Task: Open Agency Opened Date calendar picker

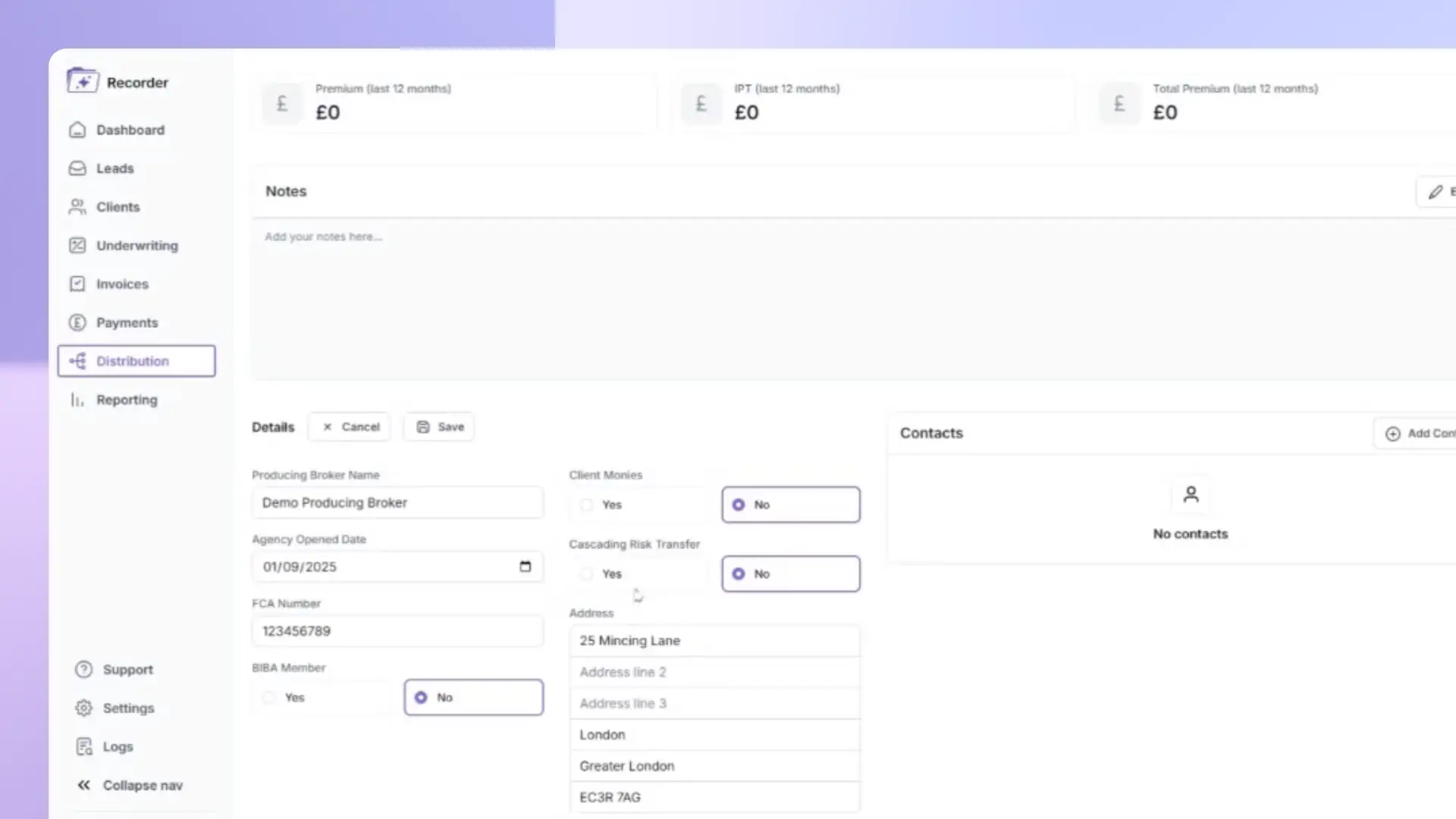Action: tap(525, 566)
